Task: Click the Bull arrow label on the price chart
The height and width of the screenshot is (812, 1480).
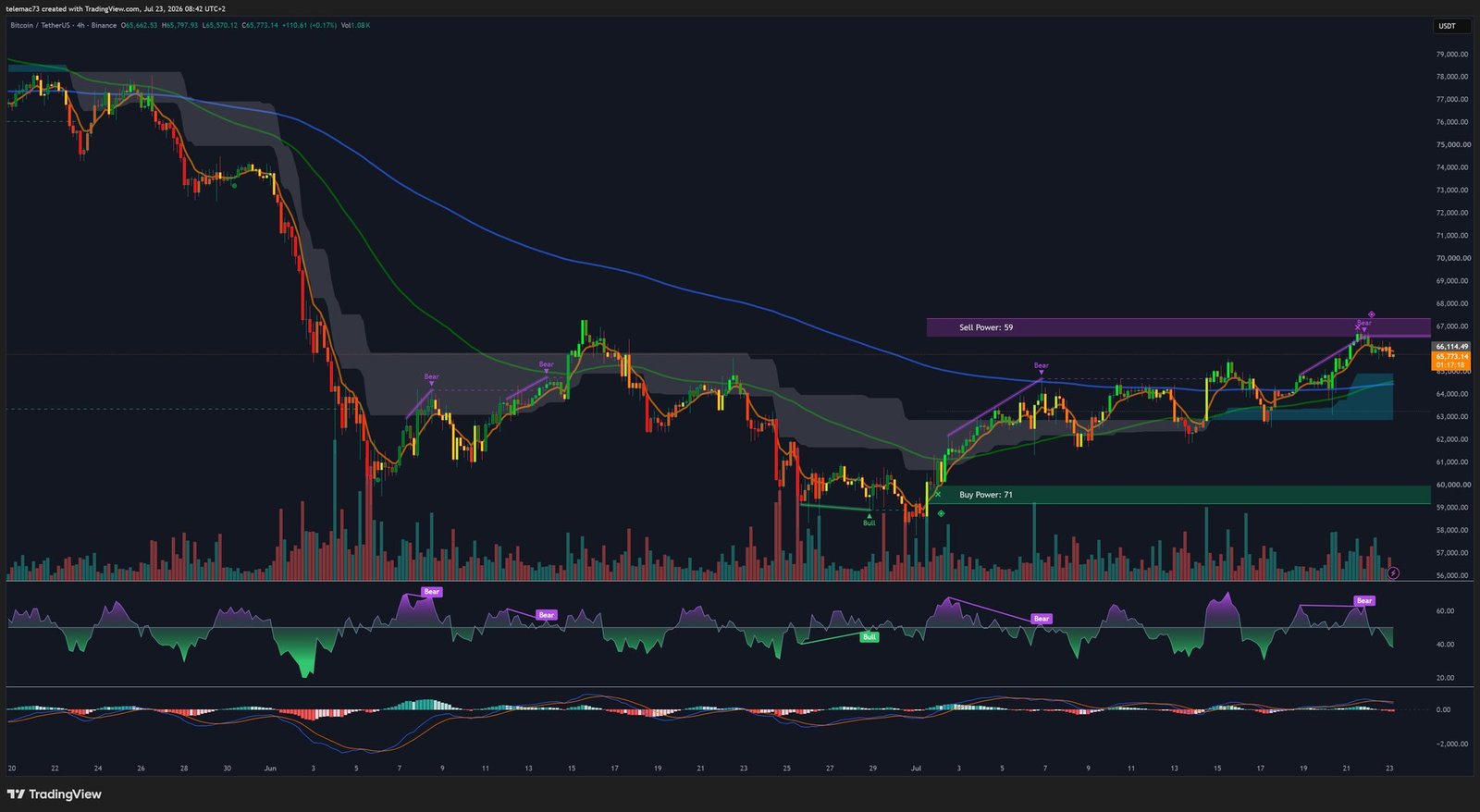Action: [869, 521]
